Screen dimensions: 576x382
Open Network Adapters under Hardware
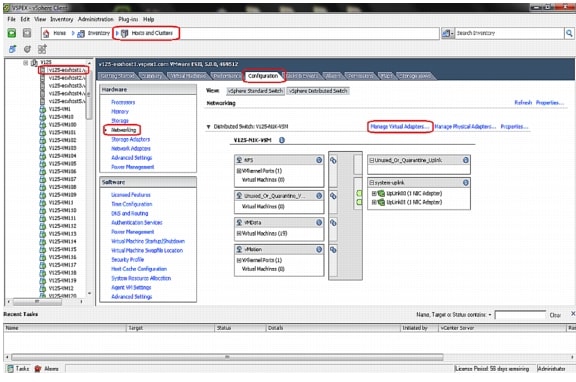[x=131, y=148]
